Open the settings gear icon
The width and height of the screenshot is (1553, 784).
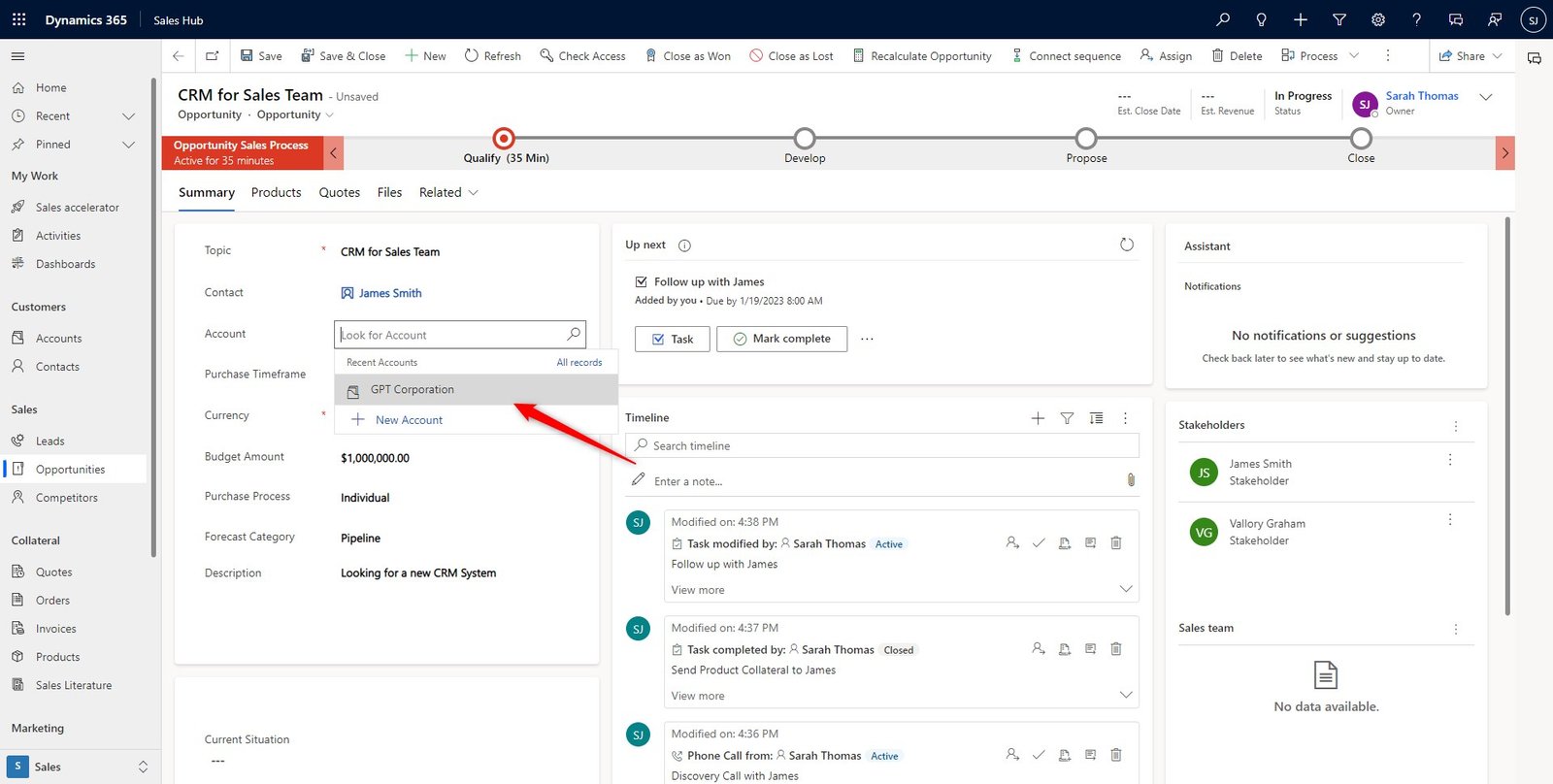click(x=1378, y=19)
